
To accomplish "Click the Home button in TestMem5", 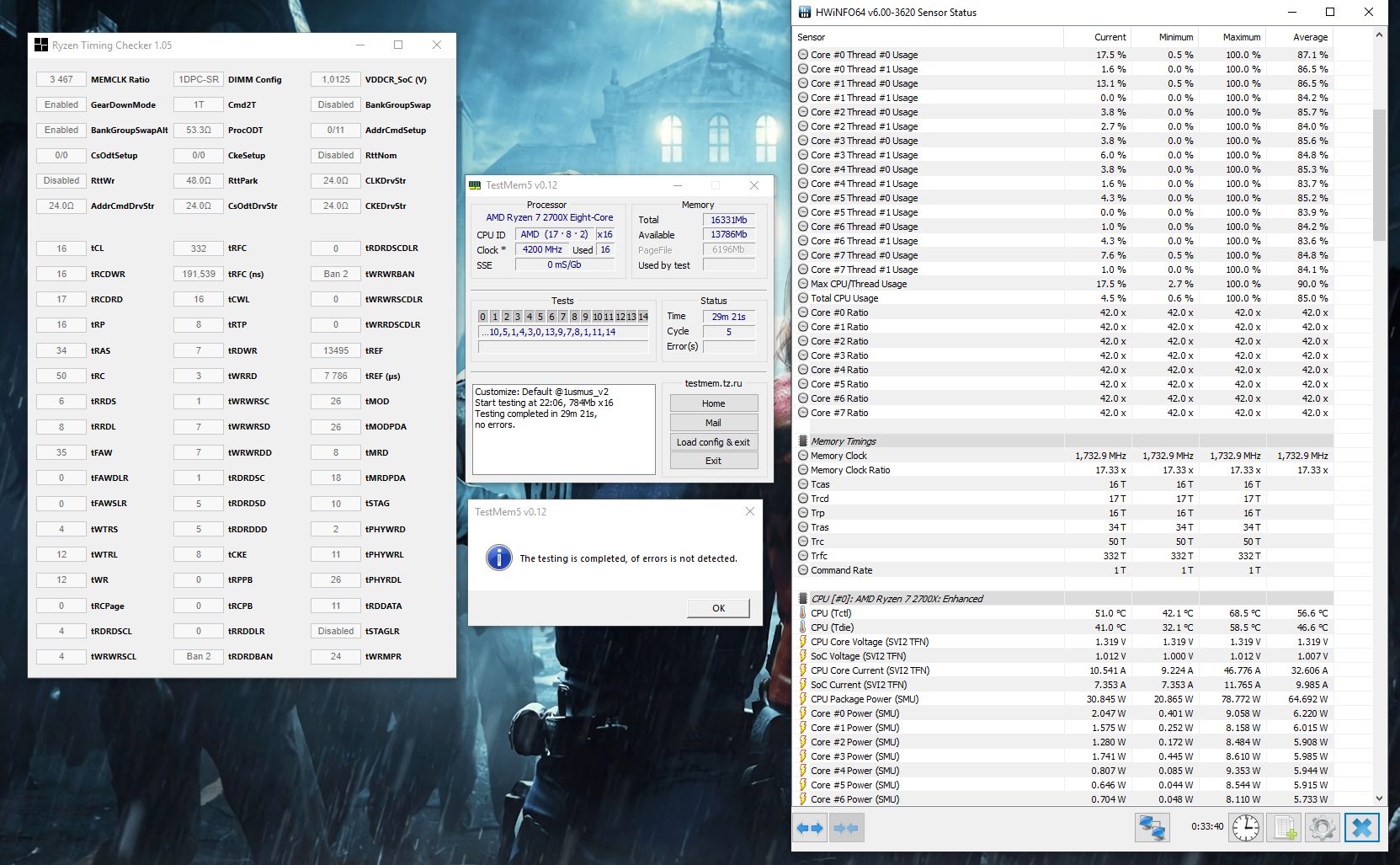I will pyautogui.click(x=714, y=403).
